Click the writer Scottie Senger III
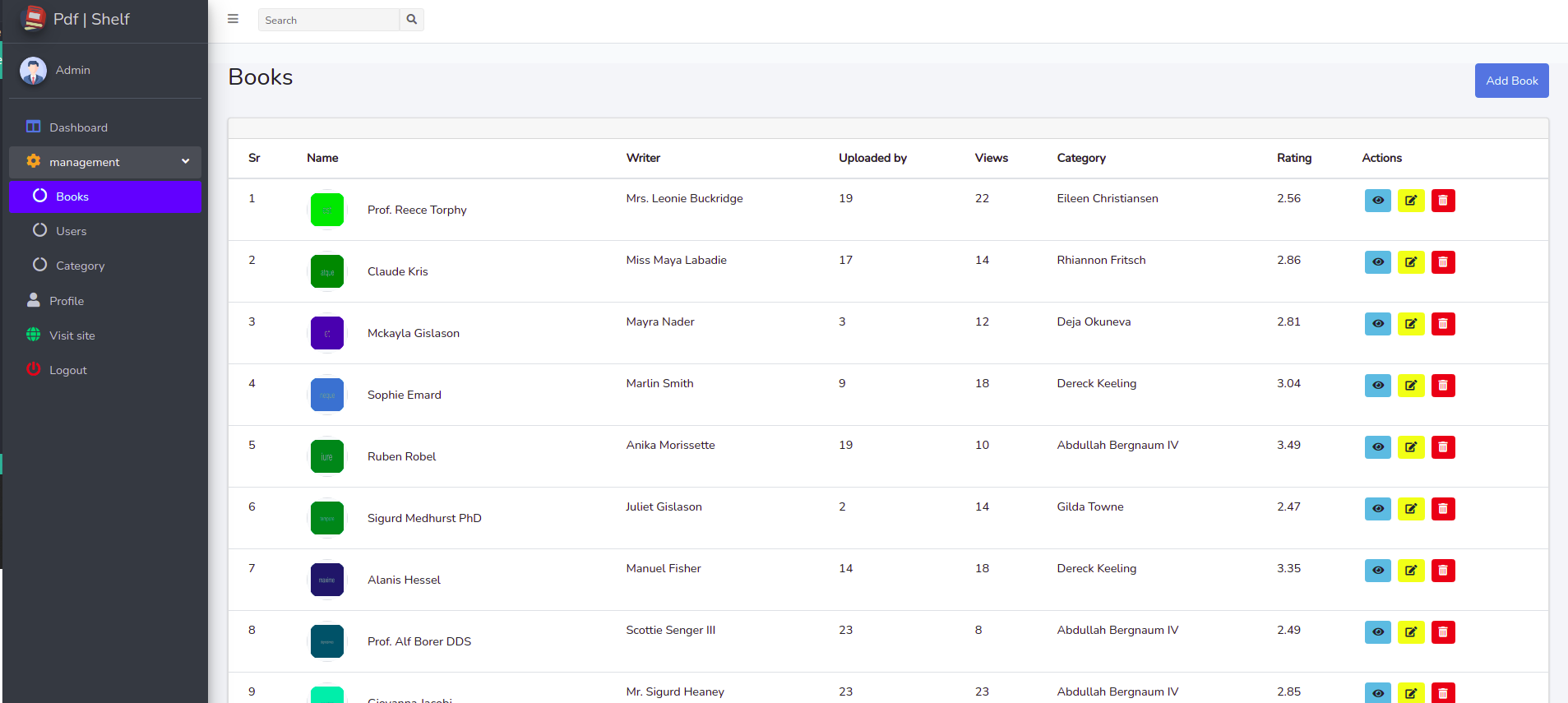 tap(671, 630)
